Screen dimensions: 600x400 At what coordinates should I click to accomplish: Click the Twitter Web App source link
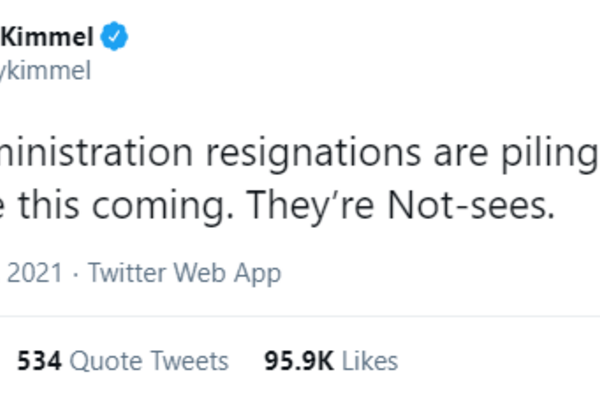(x=185, y=273)
